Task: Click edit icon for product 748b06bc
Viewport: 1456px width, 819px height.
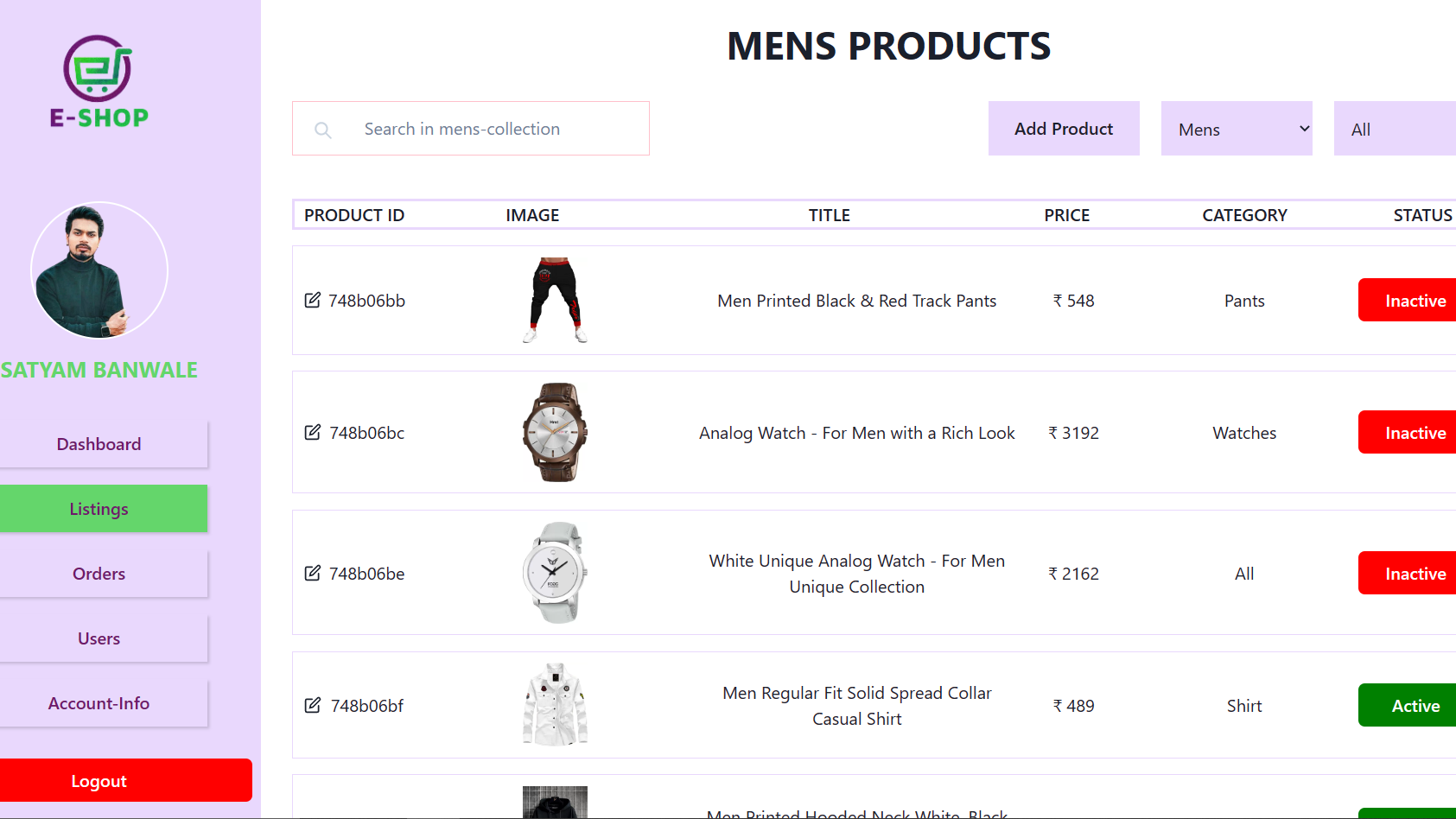Action: click(313, 432)
